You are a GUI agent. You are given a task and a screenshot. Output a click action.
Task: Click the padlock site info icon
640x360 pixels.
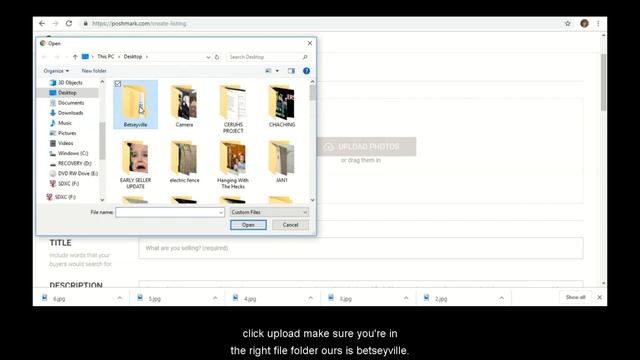[x=85, y=24]
